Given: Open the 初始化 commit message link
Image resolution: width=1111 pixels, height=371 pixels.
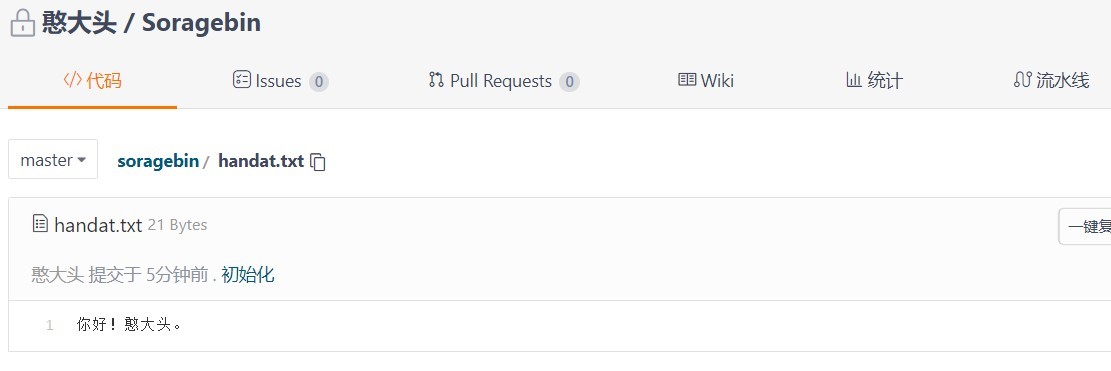Looking at the screenshot, I should pos(247,275).
